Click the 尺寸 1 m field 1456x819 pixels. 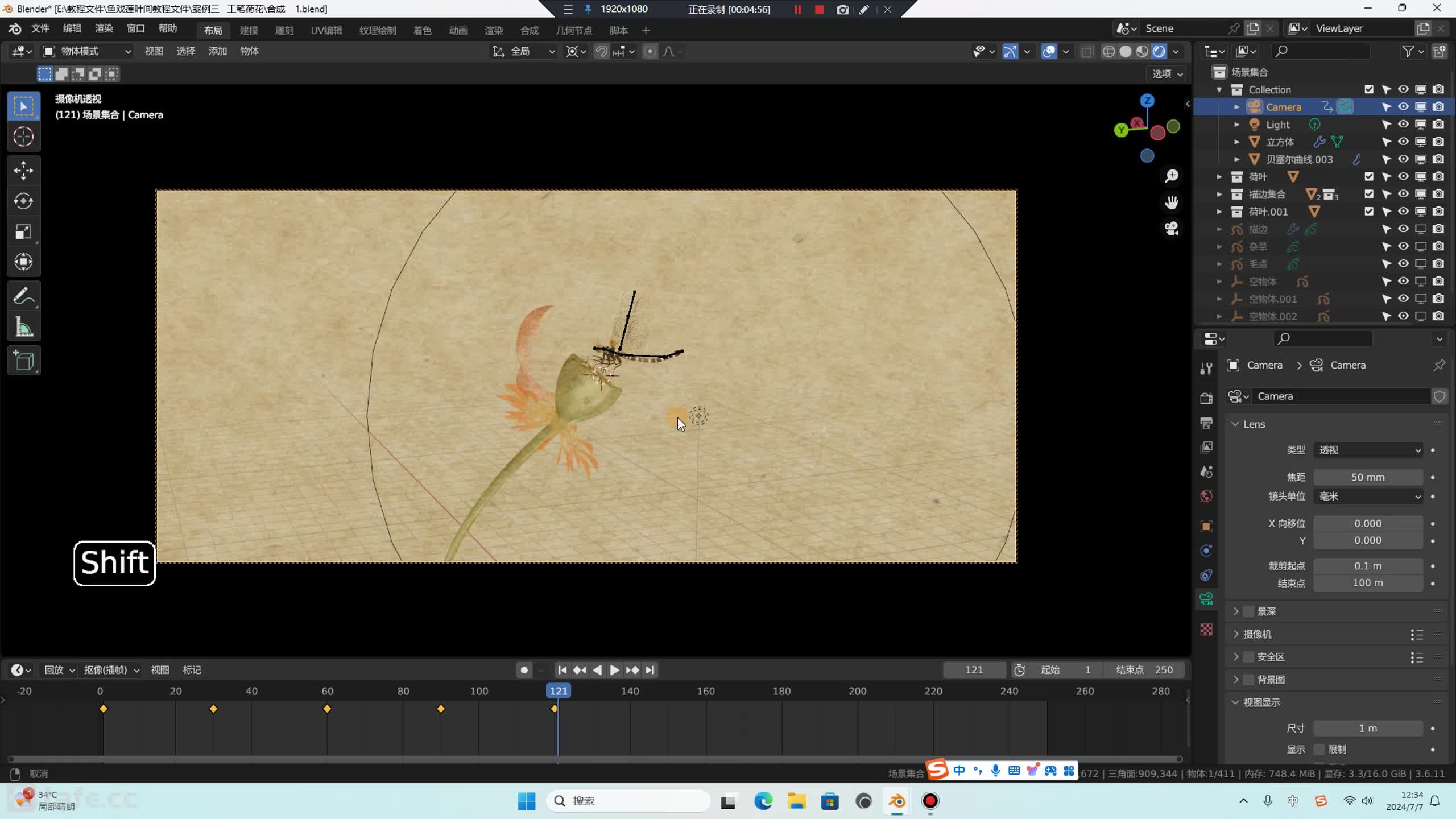[x=1368, y=728]
